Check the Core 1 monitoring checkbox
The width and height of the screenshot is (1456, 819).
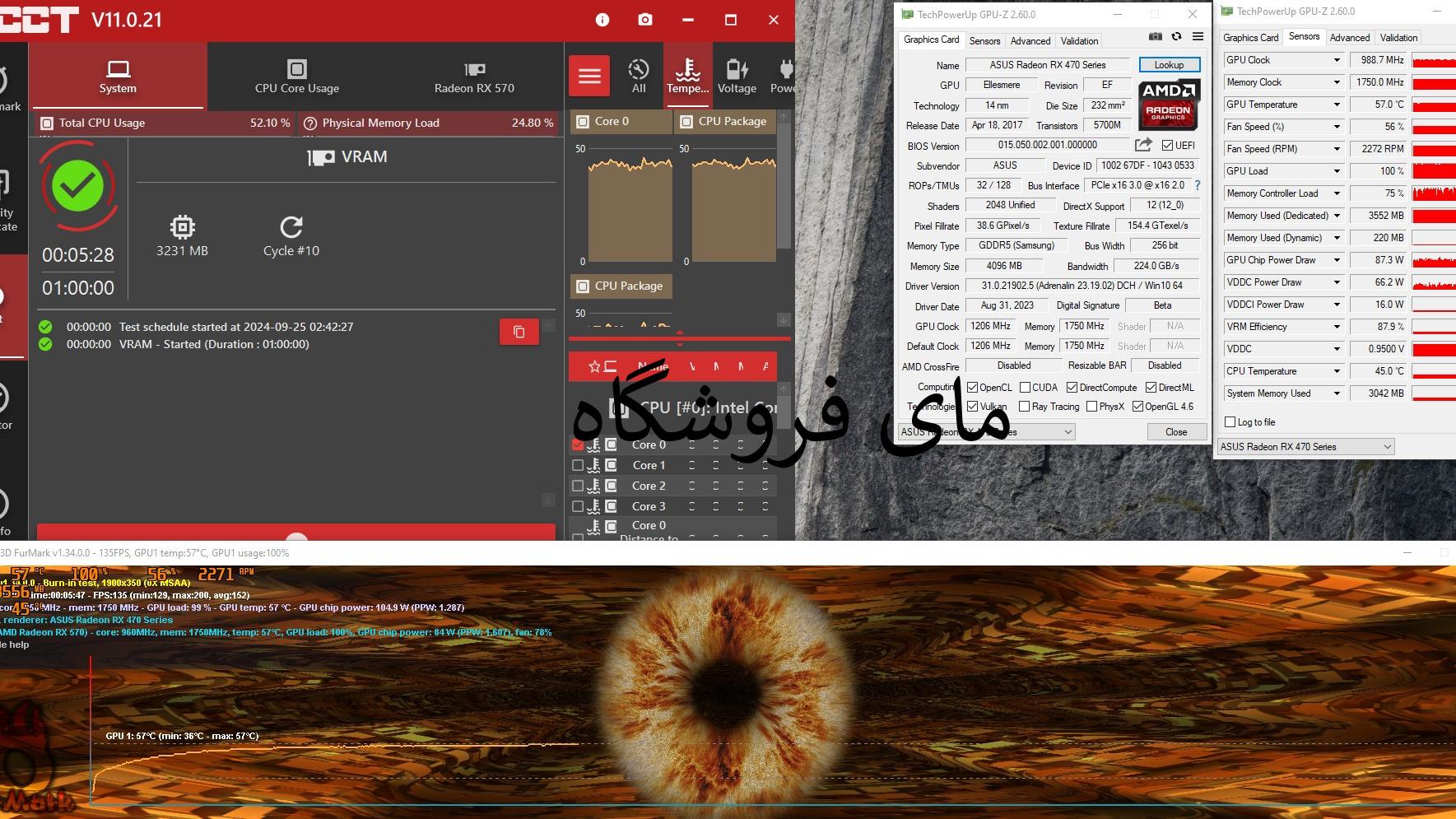[578, 465]
